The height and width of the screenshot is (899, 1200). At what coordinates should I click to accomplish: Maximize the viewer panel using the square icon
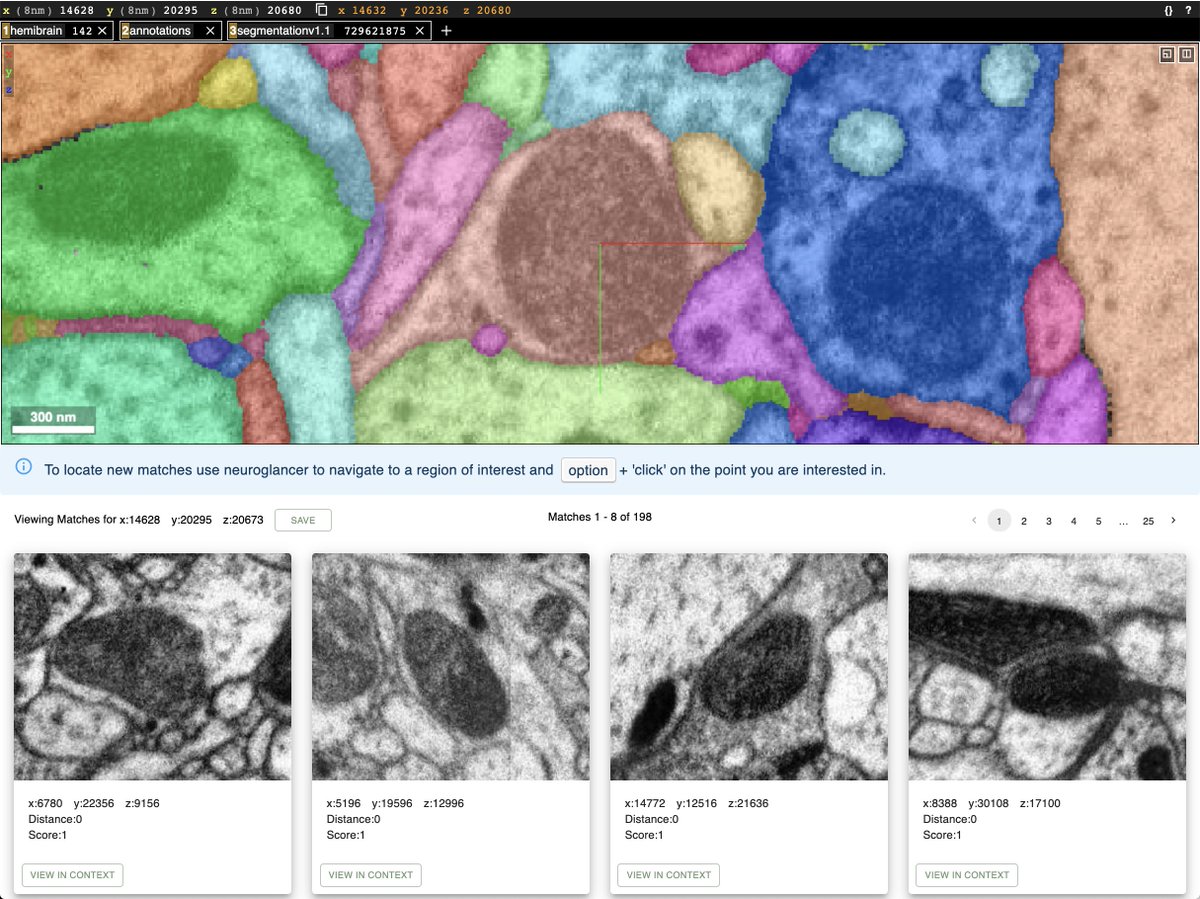coord(1167,55)
